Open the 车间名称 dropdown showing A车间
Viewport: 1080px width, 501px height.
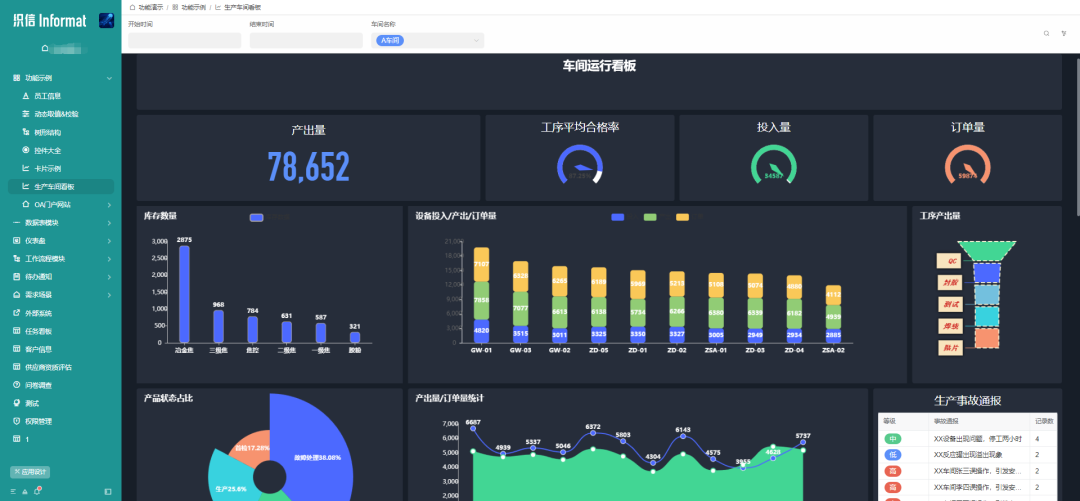tap(428, 40)
